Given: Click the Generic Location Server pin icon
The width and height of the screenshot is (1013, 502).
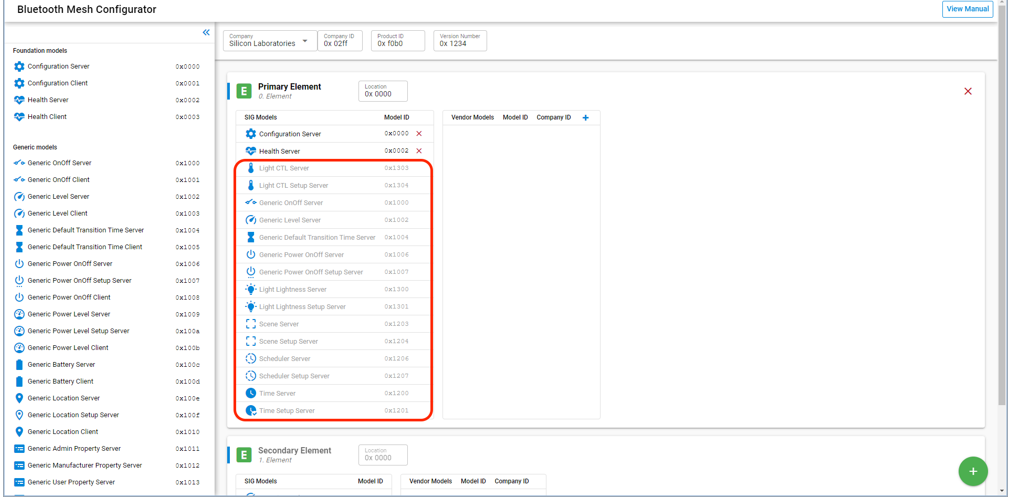Looking at the screenshot, I should (19, 398).
